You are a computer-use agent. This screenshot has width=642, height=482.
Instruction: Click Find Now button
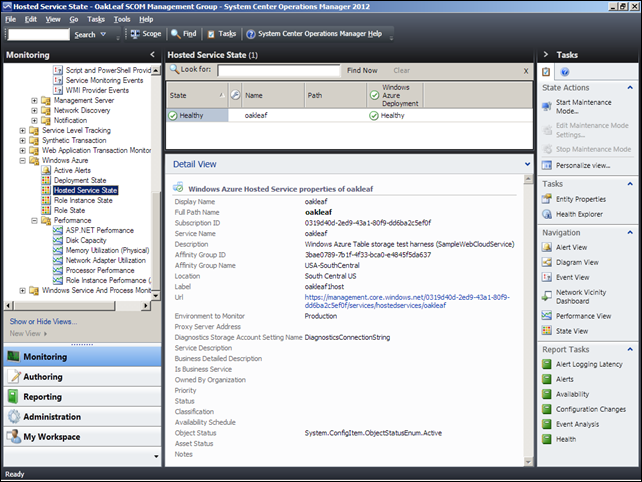(362, 70)
